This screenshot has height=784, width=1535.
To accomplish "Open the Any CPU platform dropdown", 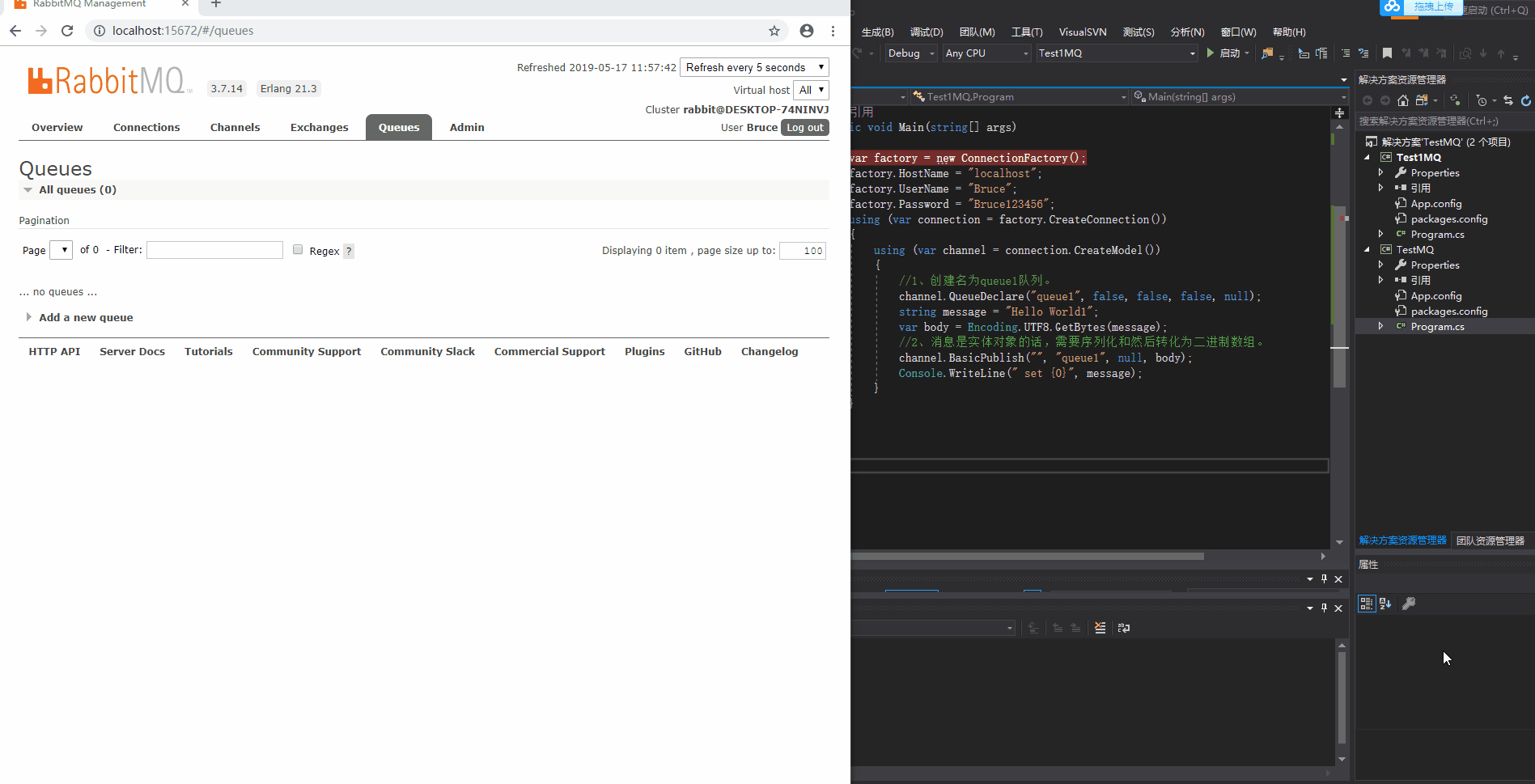I will (986, 53).
